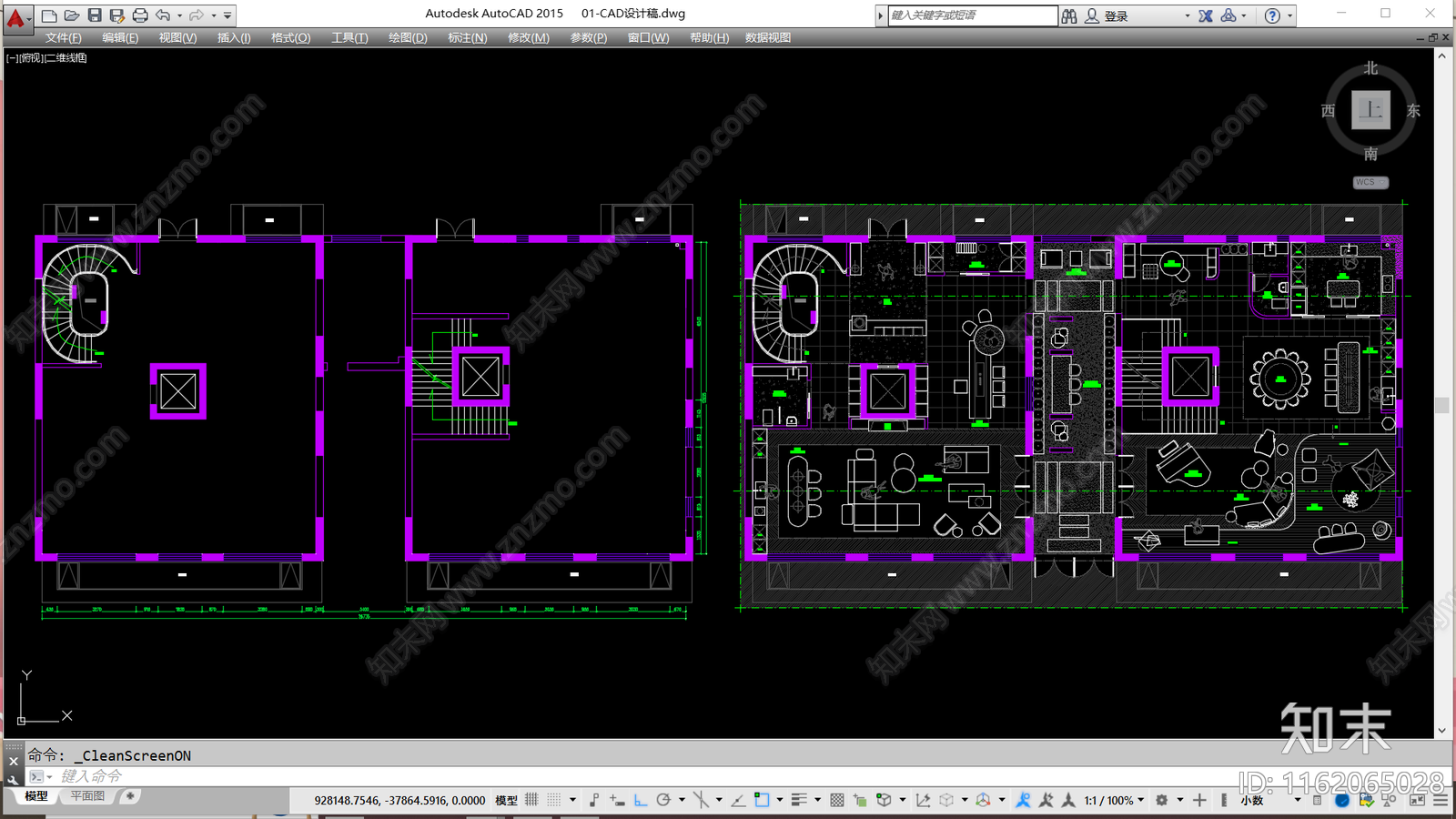The height and width of the screenshot is (819, 1456).
Task: Click the status bar Workspace Switching gear icon
Action: (x=1161, y=801)
